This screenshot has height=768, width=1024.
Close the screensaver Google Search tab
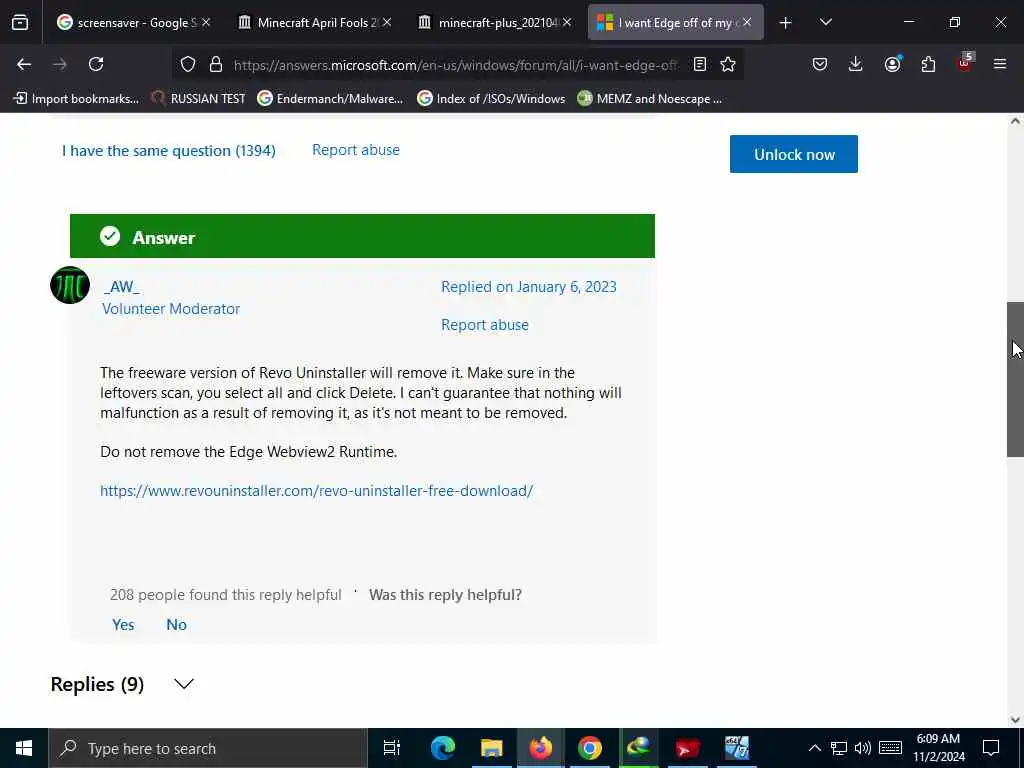pyautogui.click(x=206, y=22)
